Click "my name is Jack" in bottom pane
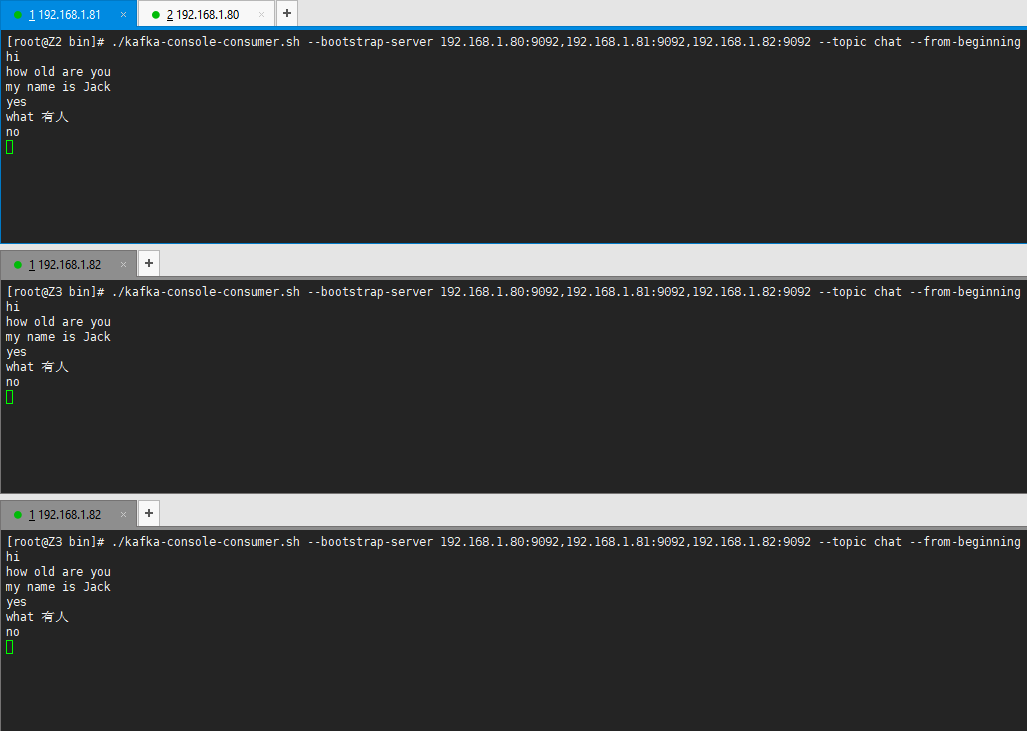Image resolution: width=1027 pixels, height=731 pixels. tap(58, 588)
